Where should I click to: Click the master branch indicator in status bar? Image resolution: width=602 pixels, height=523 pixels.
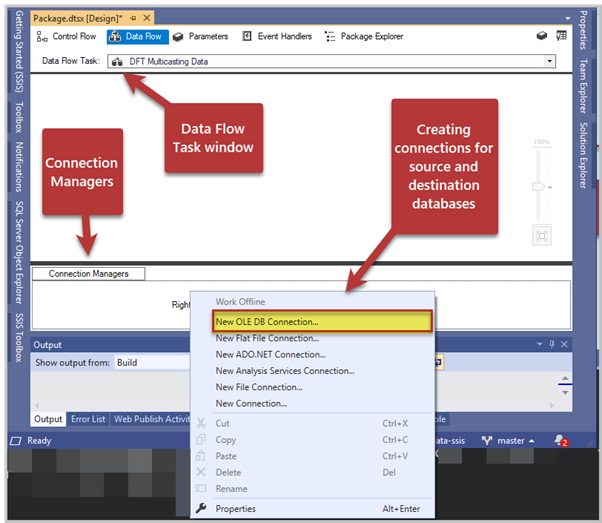[x=515, y=441]
